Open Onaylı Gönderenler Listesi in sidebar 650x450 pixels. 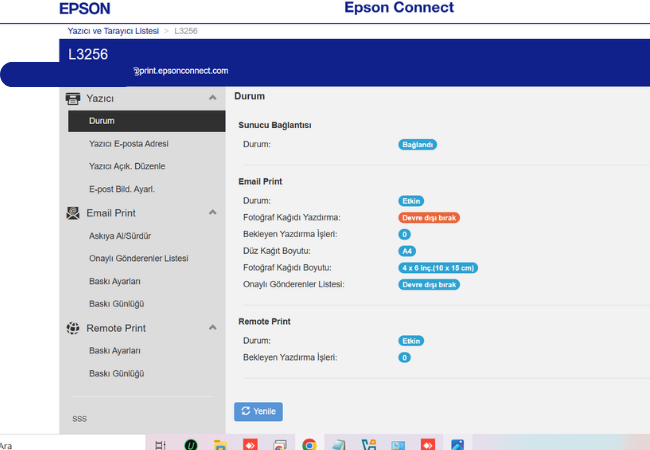pos(138,259)
